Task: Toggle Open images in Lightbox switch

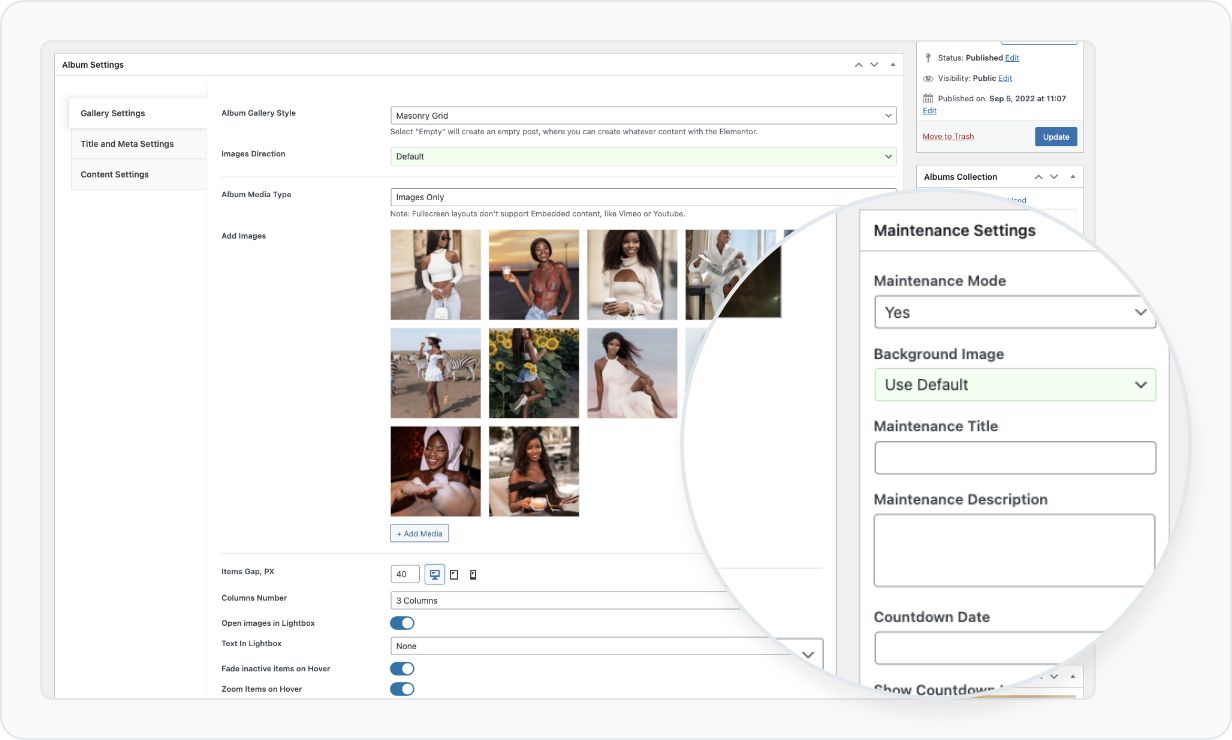Action: [x=402, y=623]
